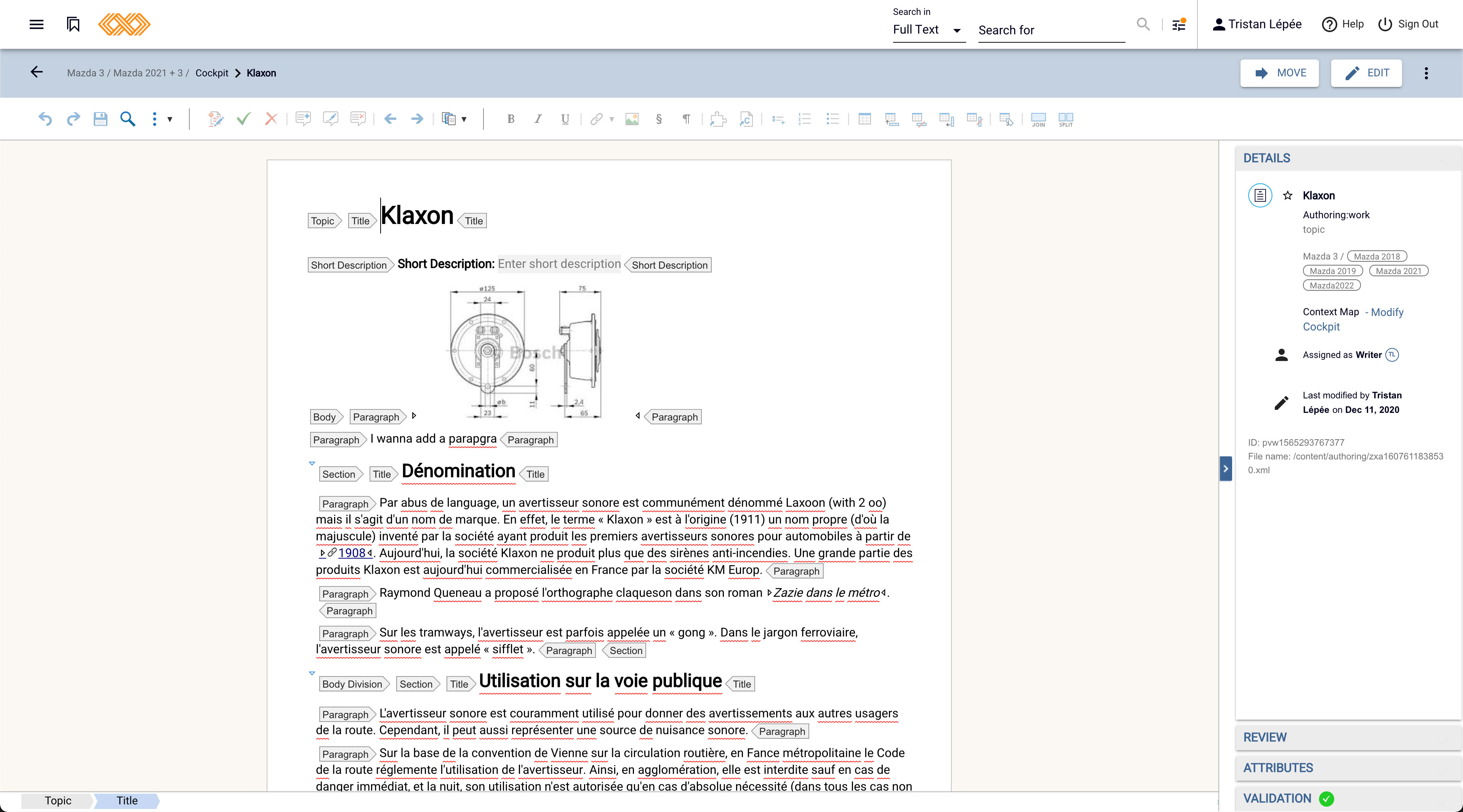
Task: Click the MOVE button
Action: point(1280,73)
